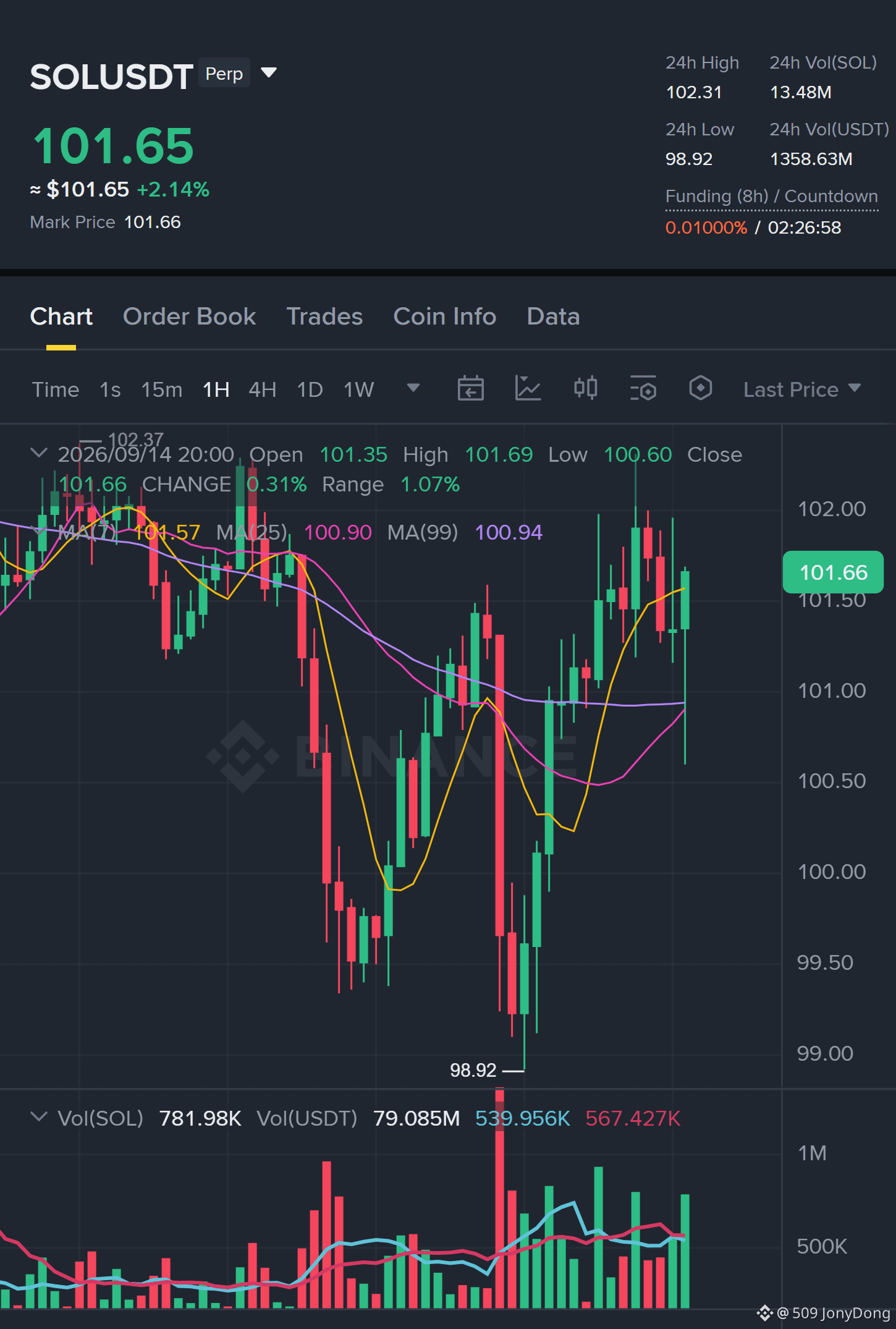This screenshot has width=896, height=1329.
Task: Collapse the OHLC candle info row
Action: point(38,453)
